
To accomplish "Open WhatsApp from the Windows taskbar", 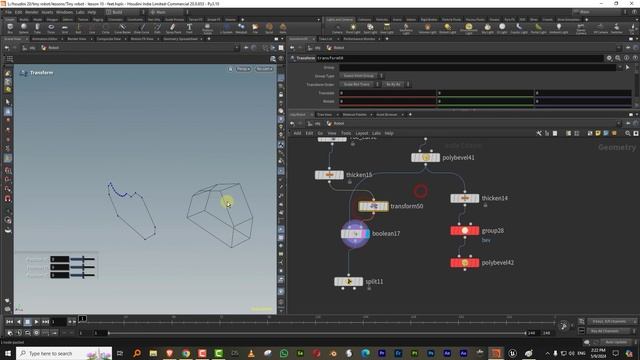I will click(284, 353).
